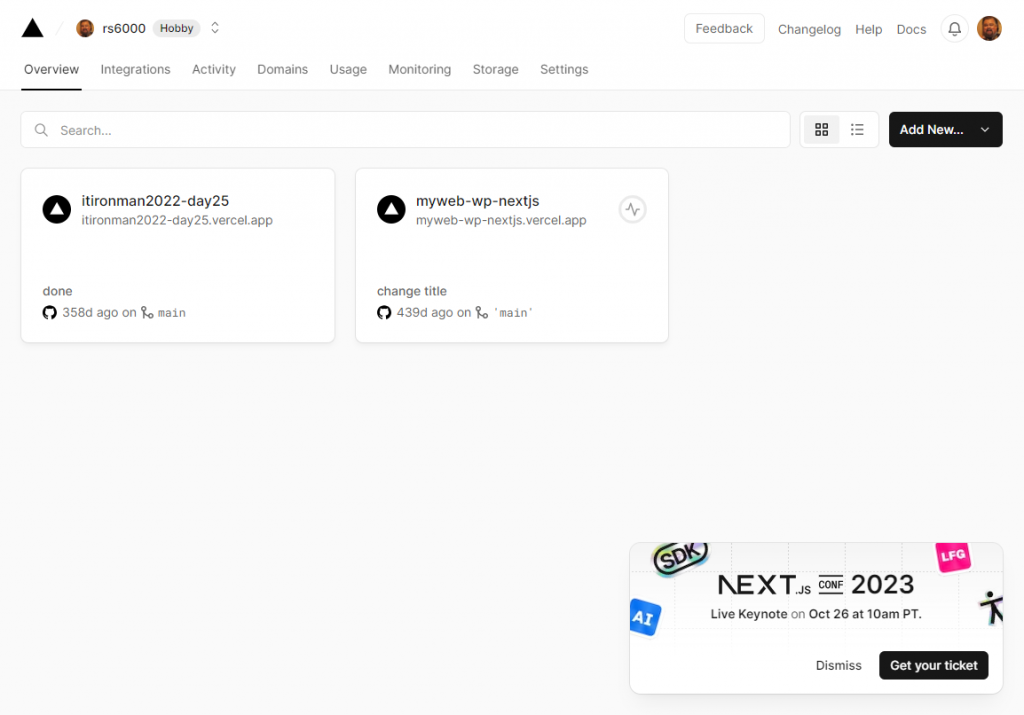Click the Vercel triangle logo

click(x=32, y=28)
